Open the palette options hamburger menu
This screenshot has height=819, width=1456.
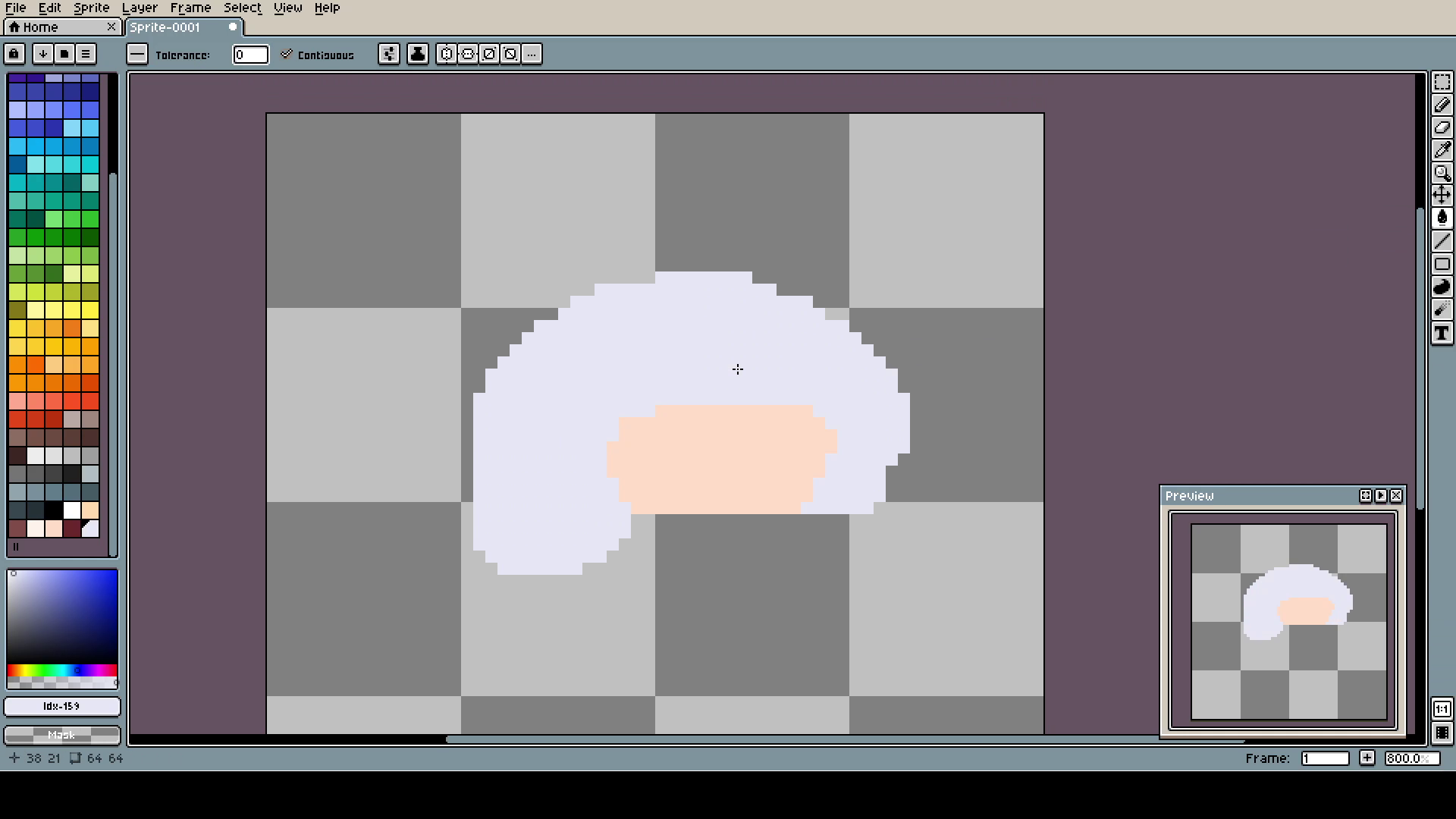[86, 54]
